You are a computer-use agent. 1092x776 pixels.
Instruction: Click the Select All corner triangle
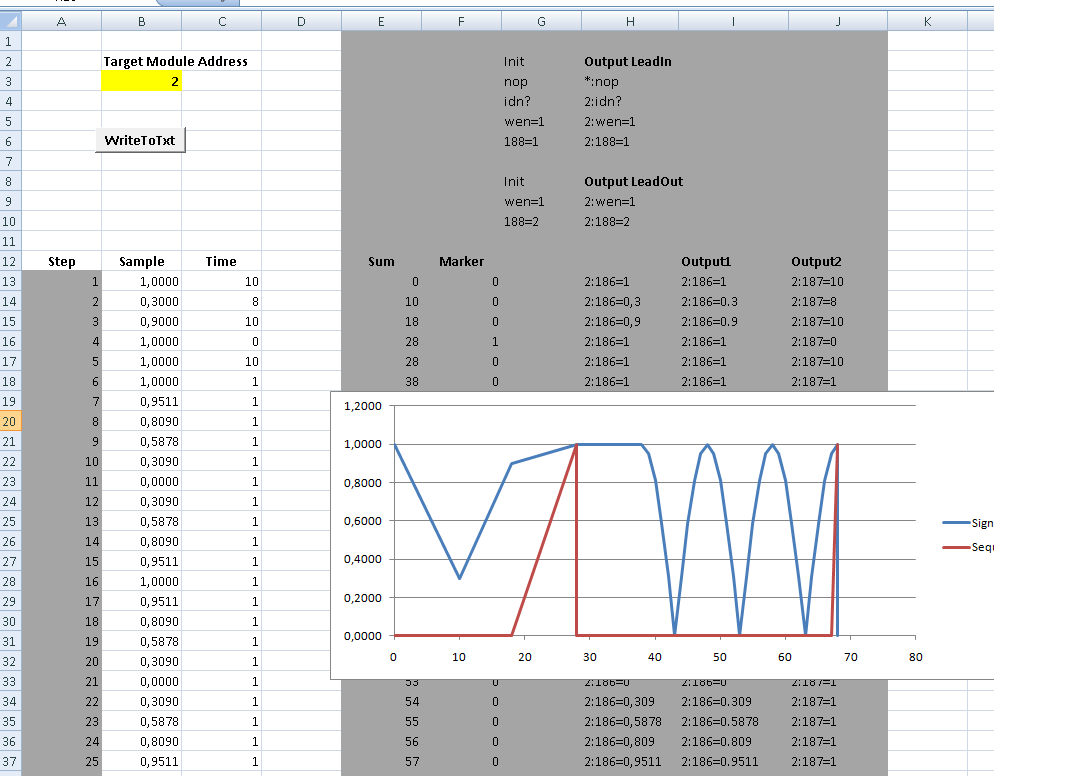[10, 22]
